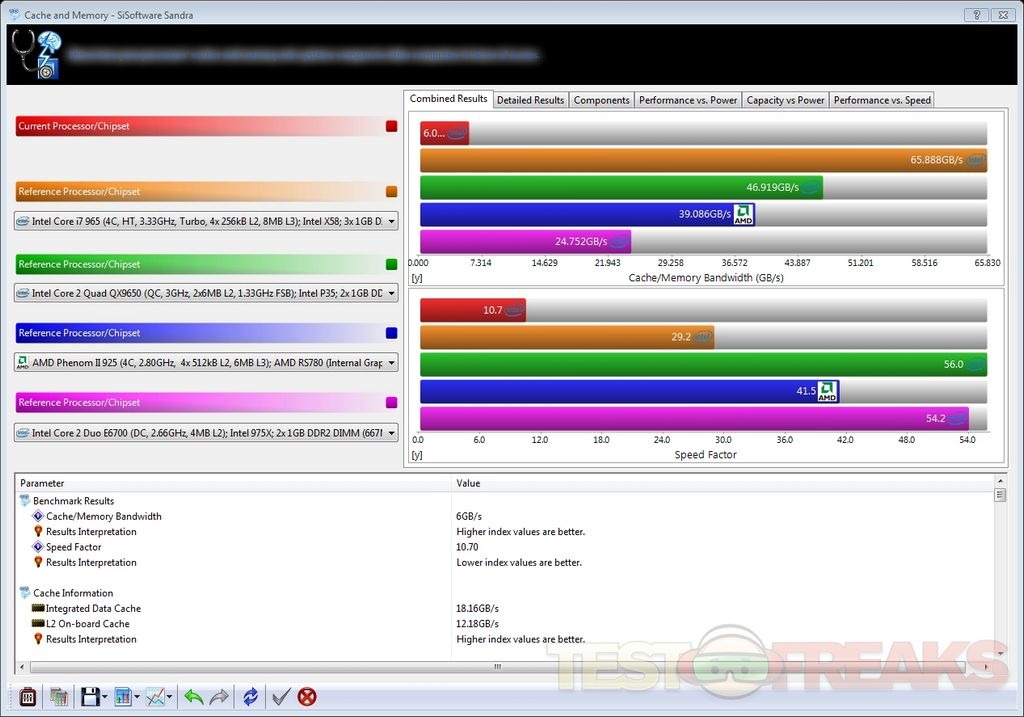Click the floppy disk save icon
1024x717 pixels.
point(89,697)
